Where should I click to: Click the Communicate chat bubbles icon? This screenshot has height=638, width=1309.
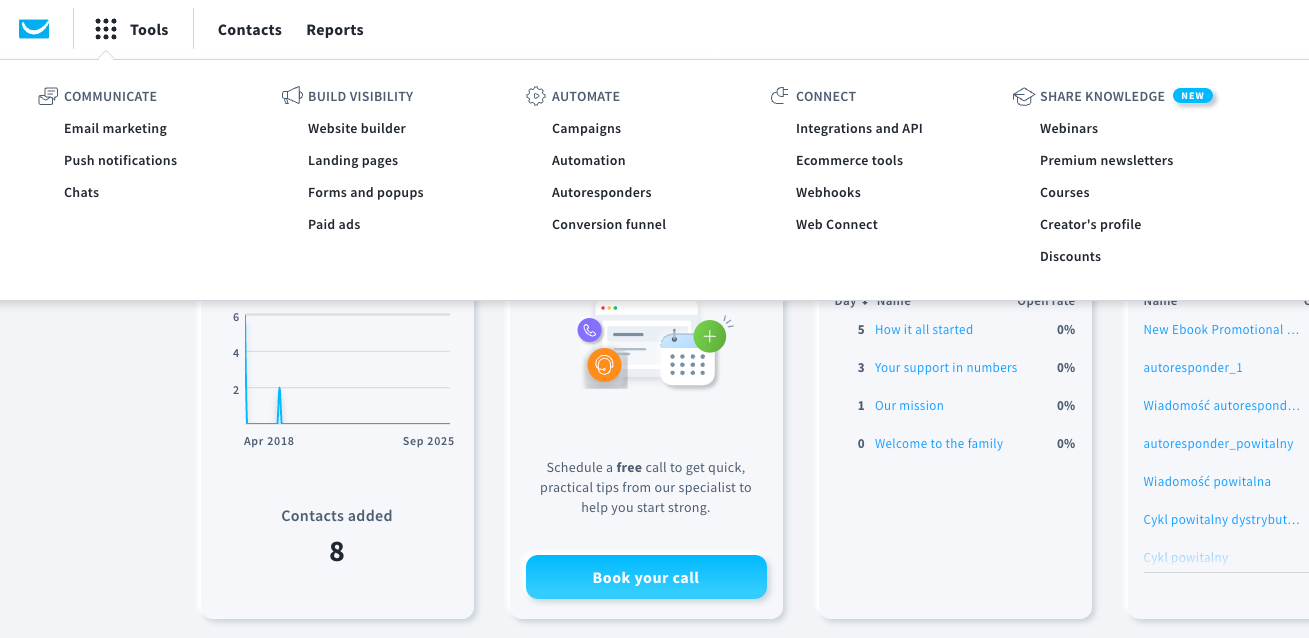(x=48, y=96)
